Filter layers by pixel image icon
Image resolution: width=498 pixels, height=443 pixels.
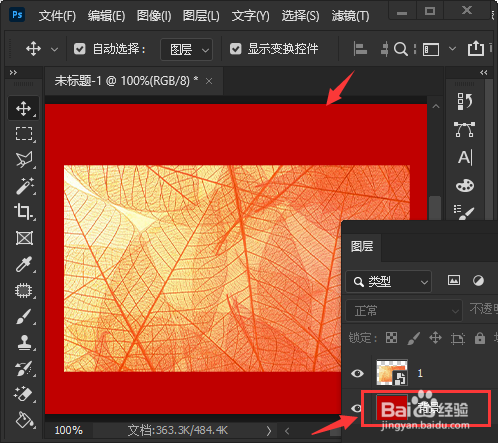(x=454, y=280)
